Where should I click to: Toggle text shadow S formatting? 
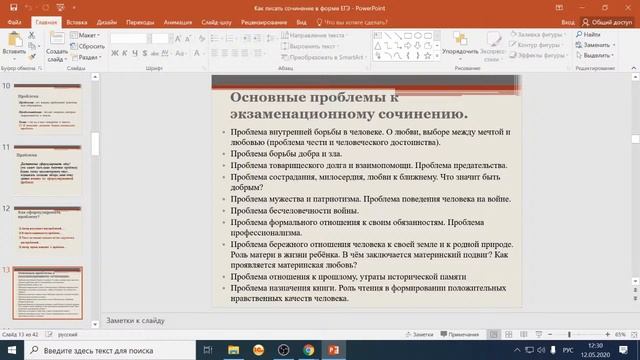[144, 53]
